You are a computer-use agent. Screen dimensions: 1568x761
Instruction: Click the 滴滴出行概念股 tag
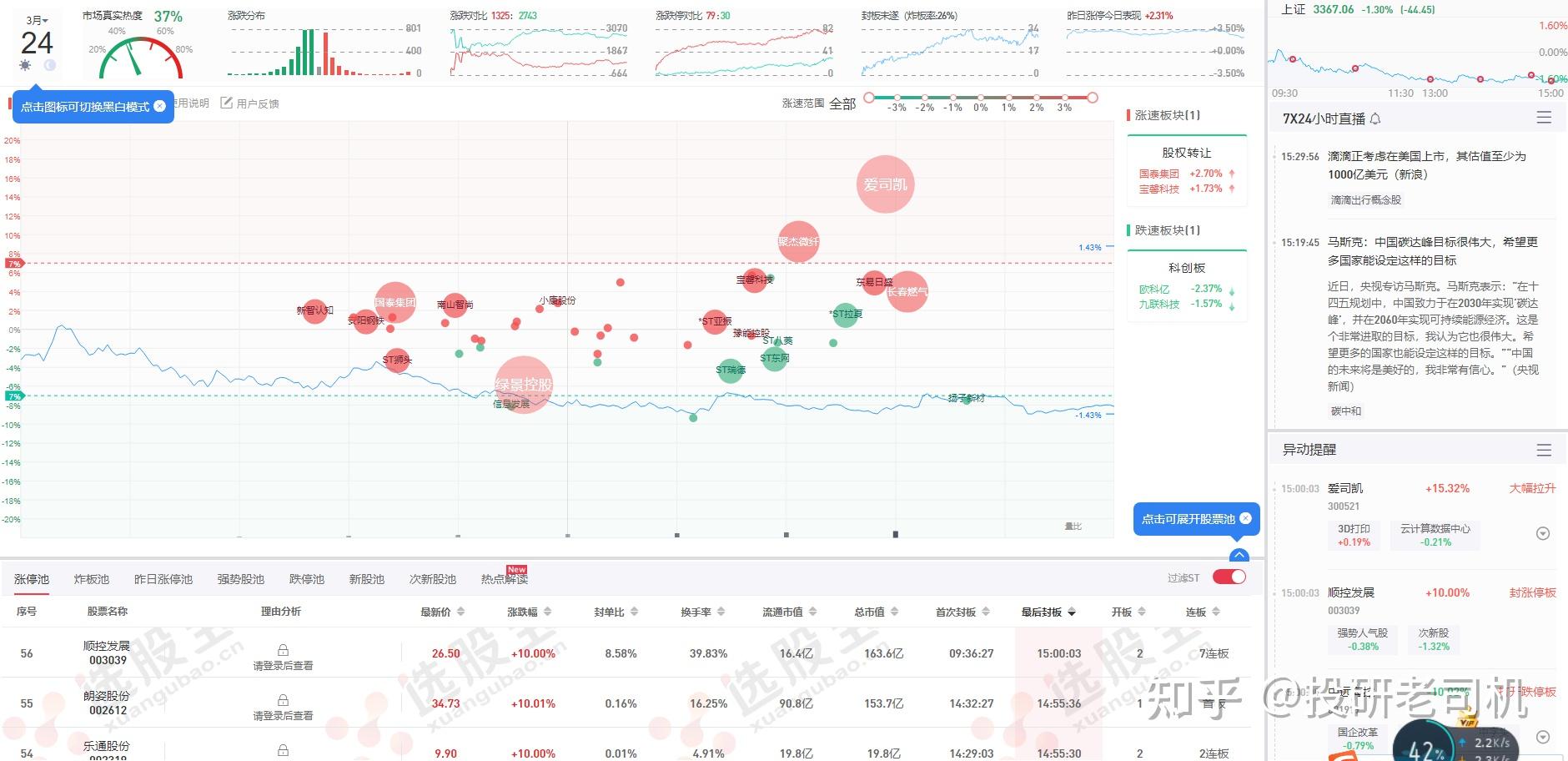(x=1365, y=200)
